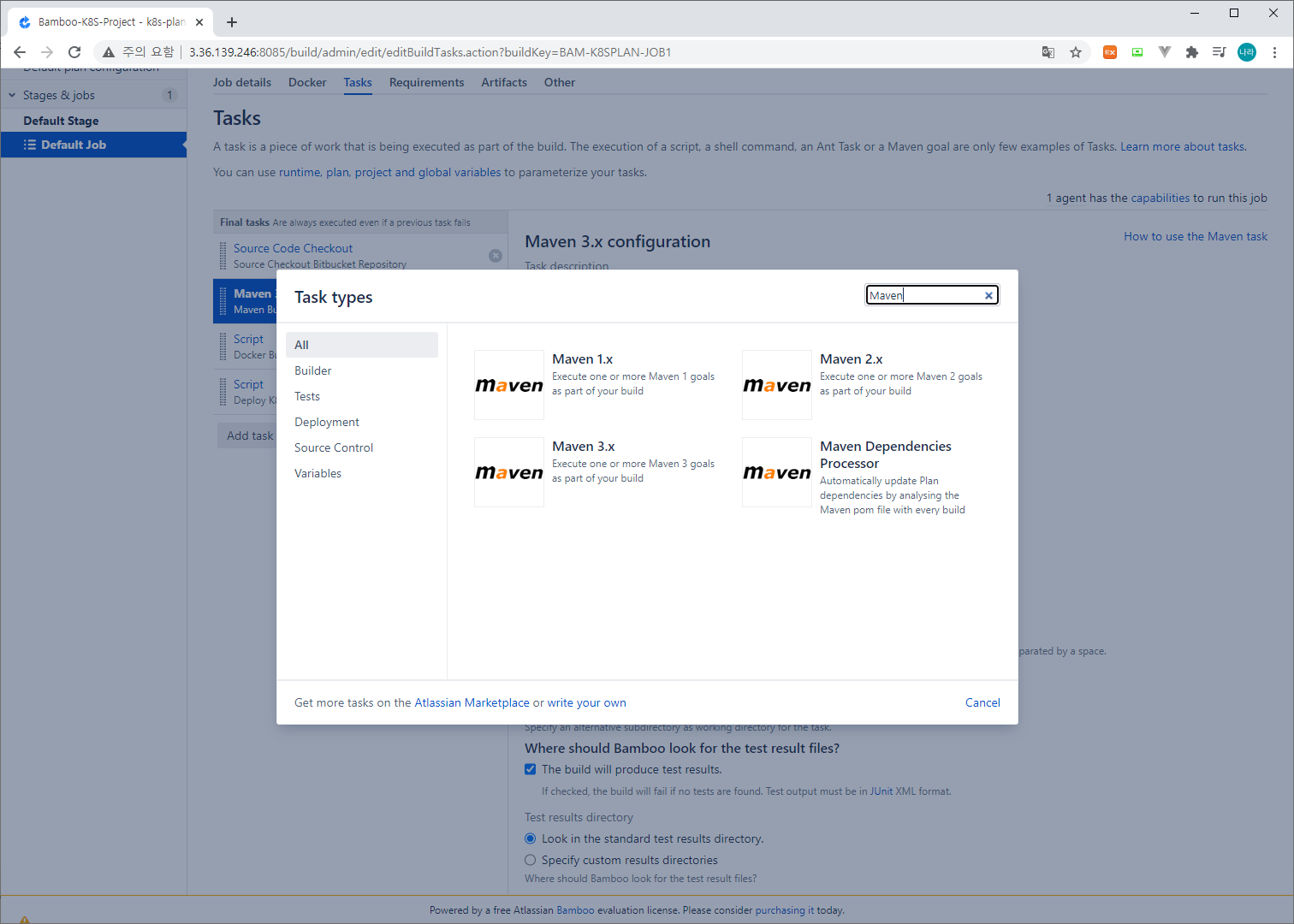Filter task types by Source Control
This screenshot has width=1294, height=924.
tap(362, 447)
